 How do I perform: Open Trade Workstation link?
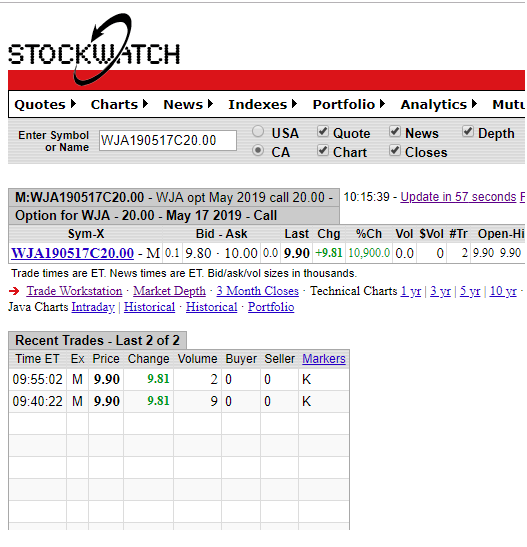tap(75, 291)
